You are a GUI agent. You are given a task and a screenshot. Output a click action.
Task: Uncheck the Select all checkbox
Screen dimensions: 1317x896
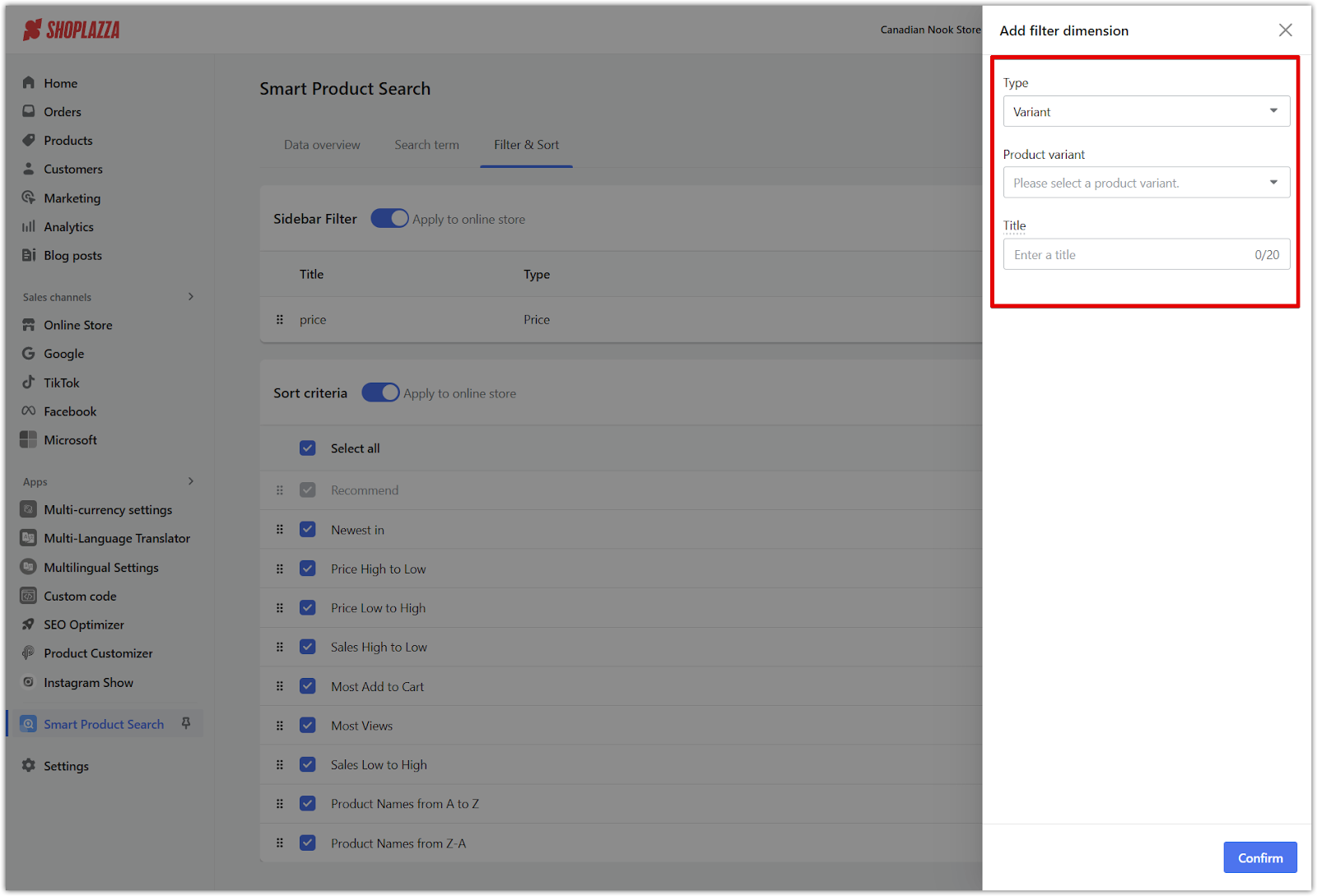click(308, 448)
